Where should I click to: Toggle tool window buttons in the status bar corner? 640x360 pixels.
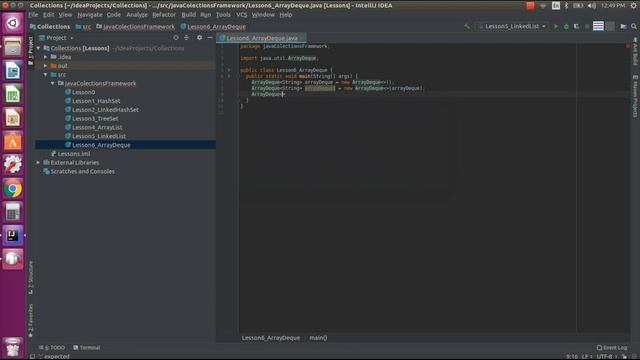(x=32, y=356)
